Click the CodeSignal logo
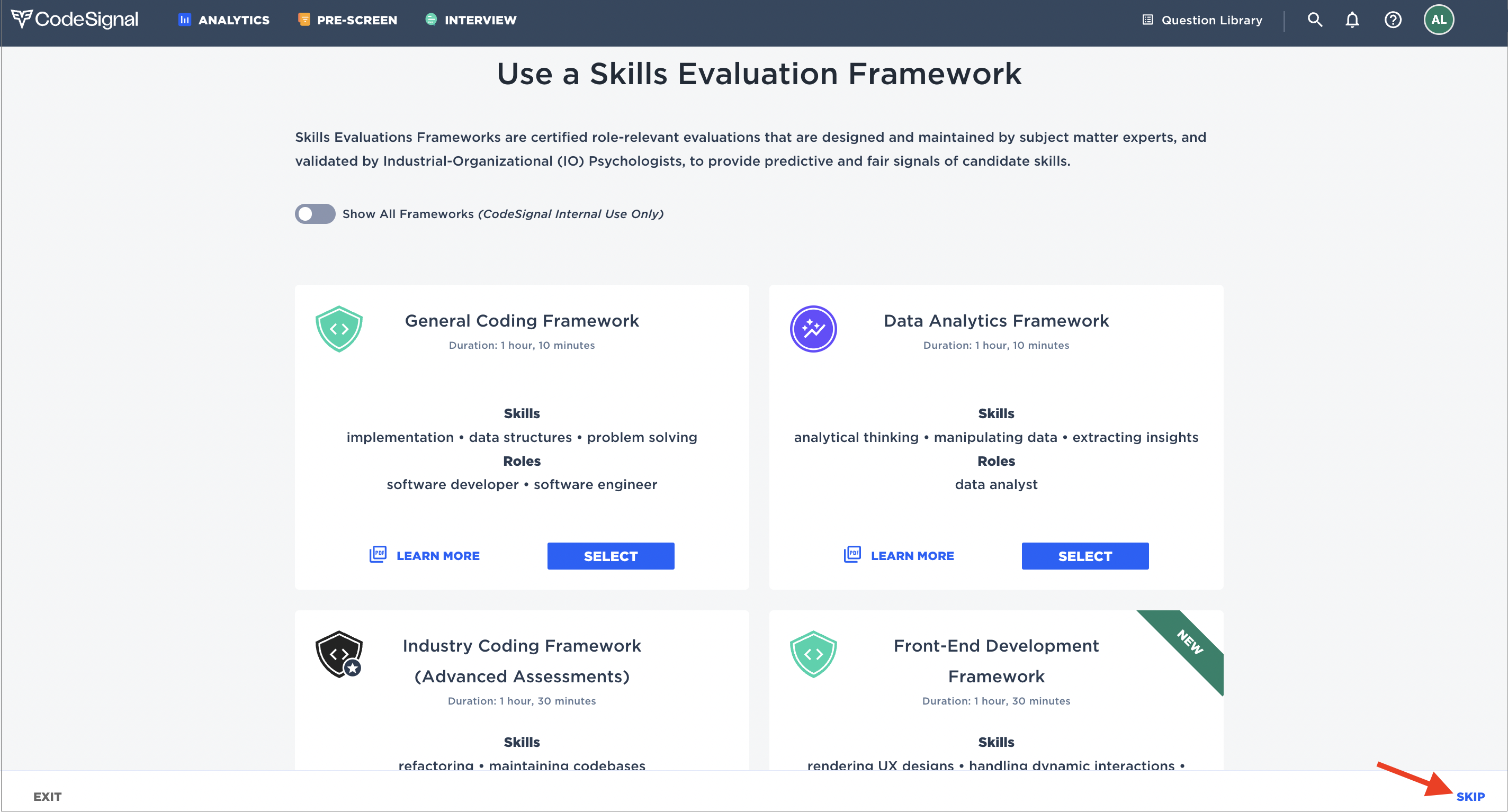1508x812 pixels. click(75, 20)
